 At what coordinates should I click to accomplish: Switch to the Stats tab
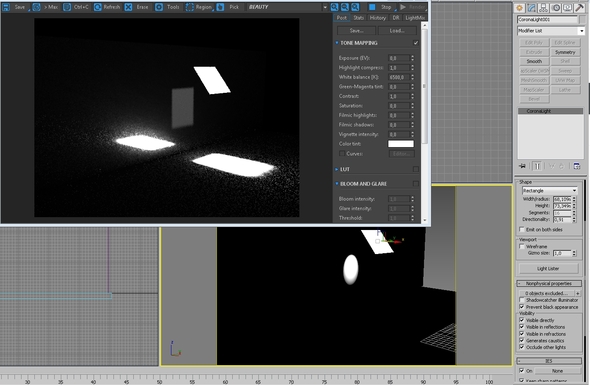(359, 18)
